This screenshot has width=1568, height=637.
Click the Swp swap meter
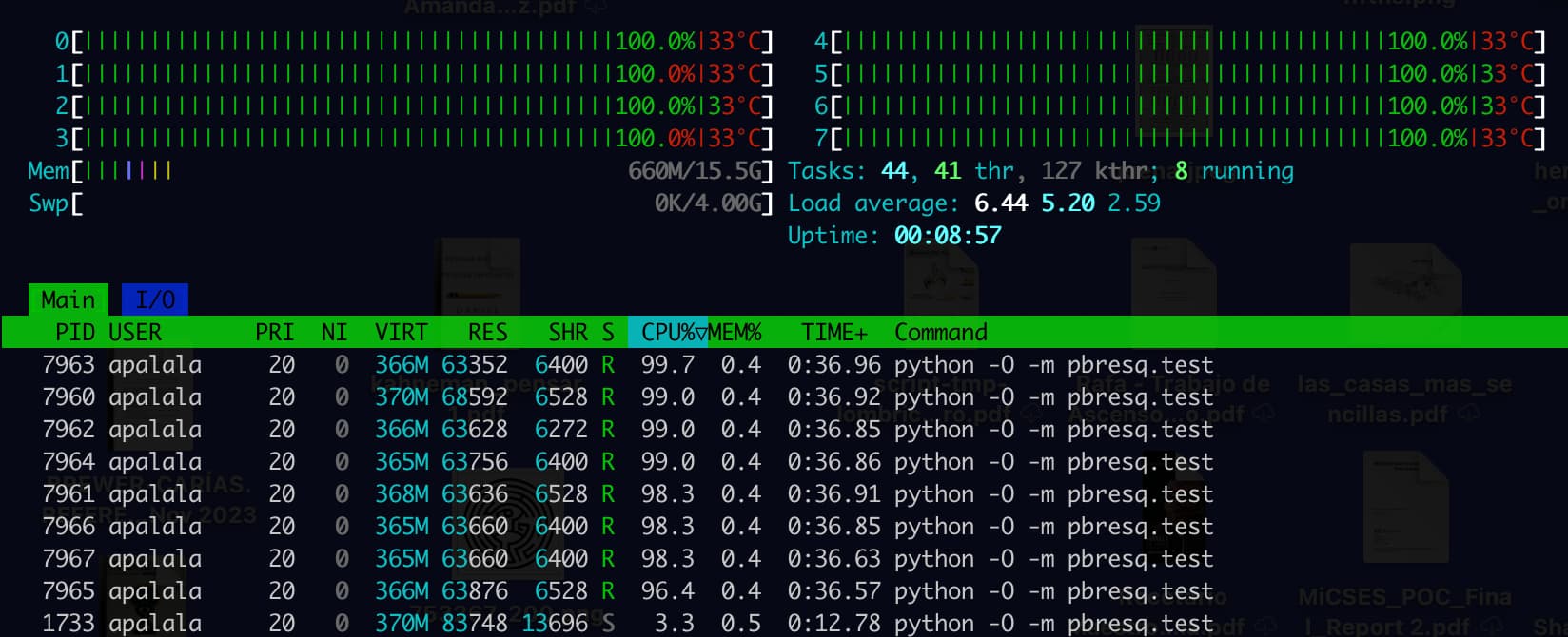coord(401,203)
